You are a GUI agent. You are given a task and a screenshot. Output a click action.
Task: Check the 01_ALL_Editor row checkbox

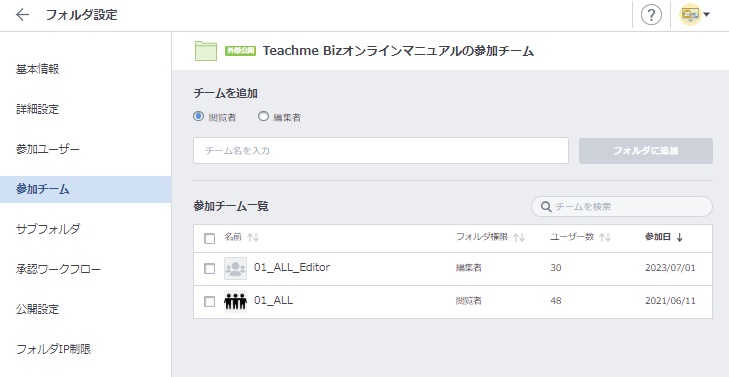click(x=210, y=269)
